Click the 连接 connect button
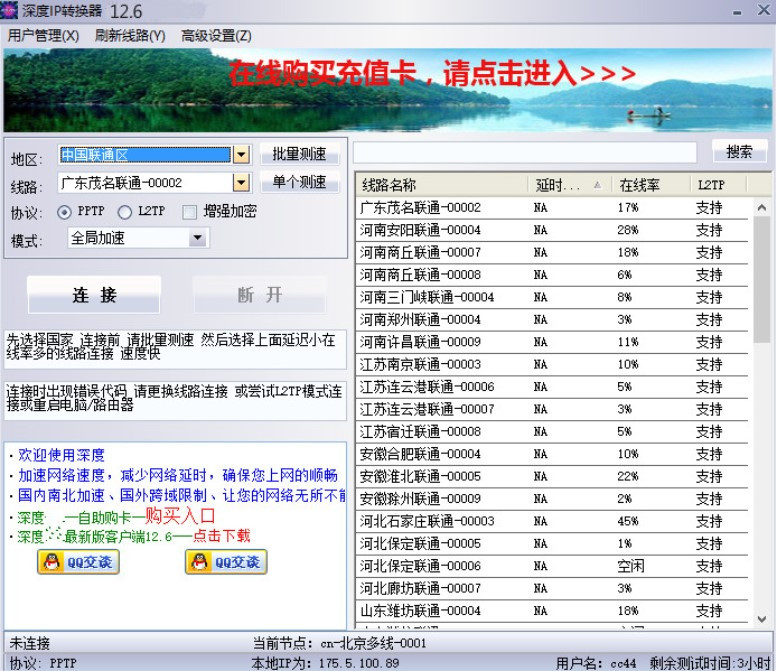 pos(94,295)
